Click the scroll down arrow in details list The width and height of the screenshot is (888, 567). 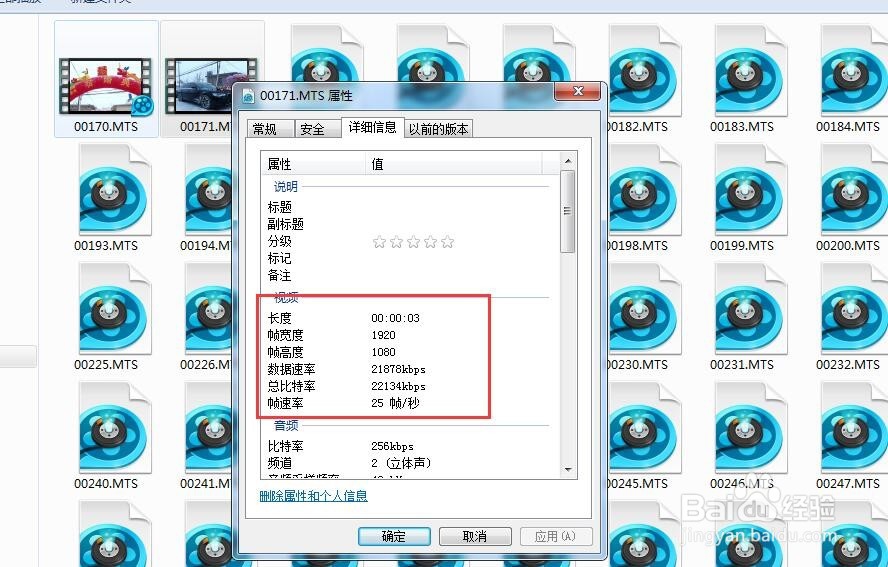pos(568,470)
